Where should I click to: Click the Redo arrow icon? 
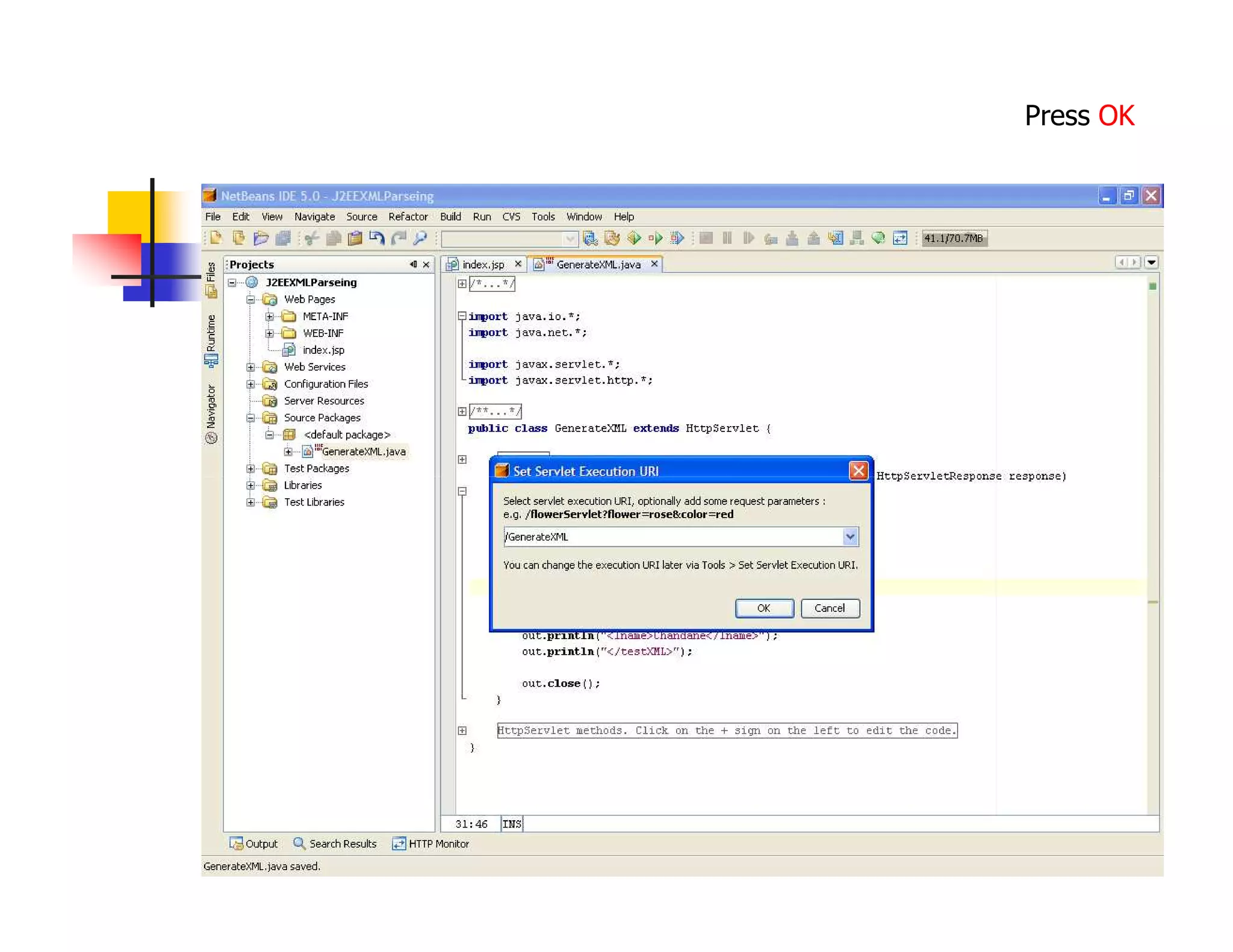[399, 238]
